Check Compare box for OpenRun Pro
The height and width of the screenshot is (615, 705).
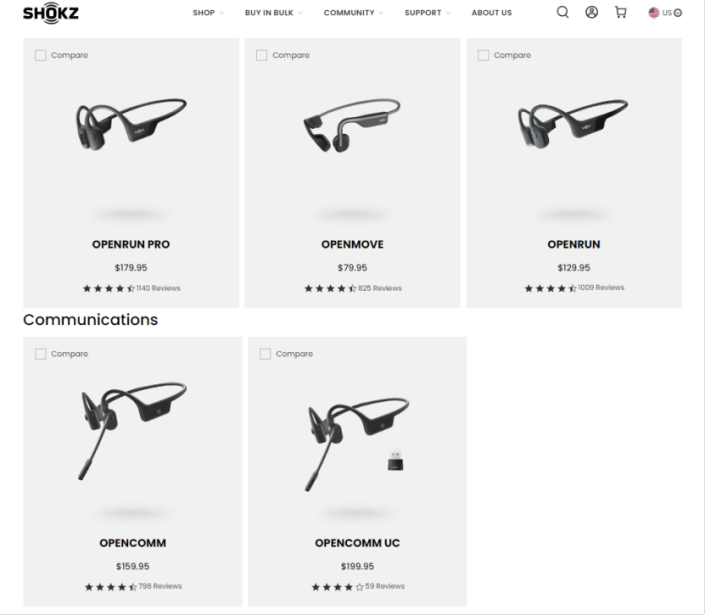click(40, 55)
